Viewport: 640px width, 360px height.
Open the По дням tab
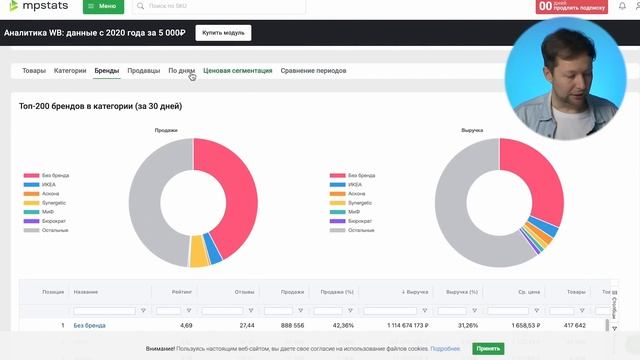pos(182,71)
